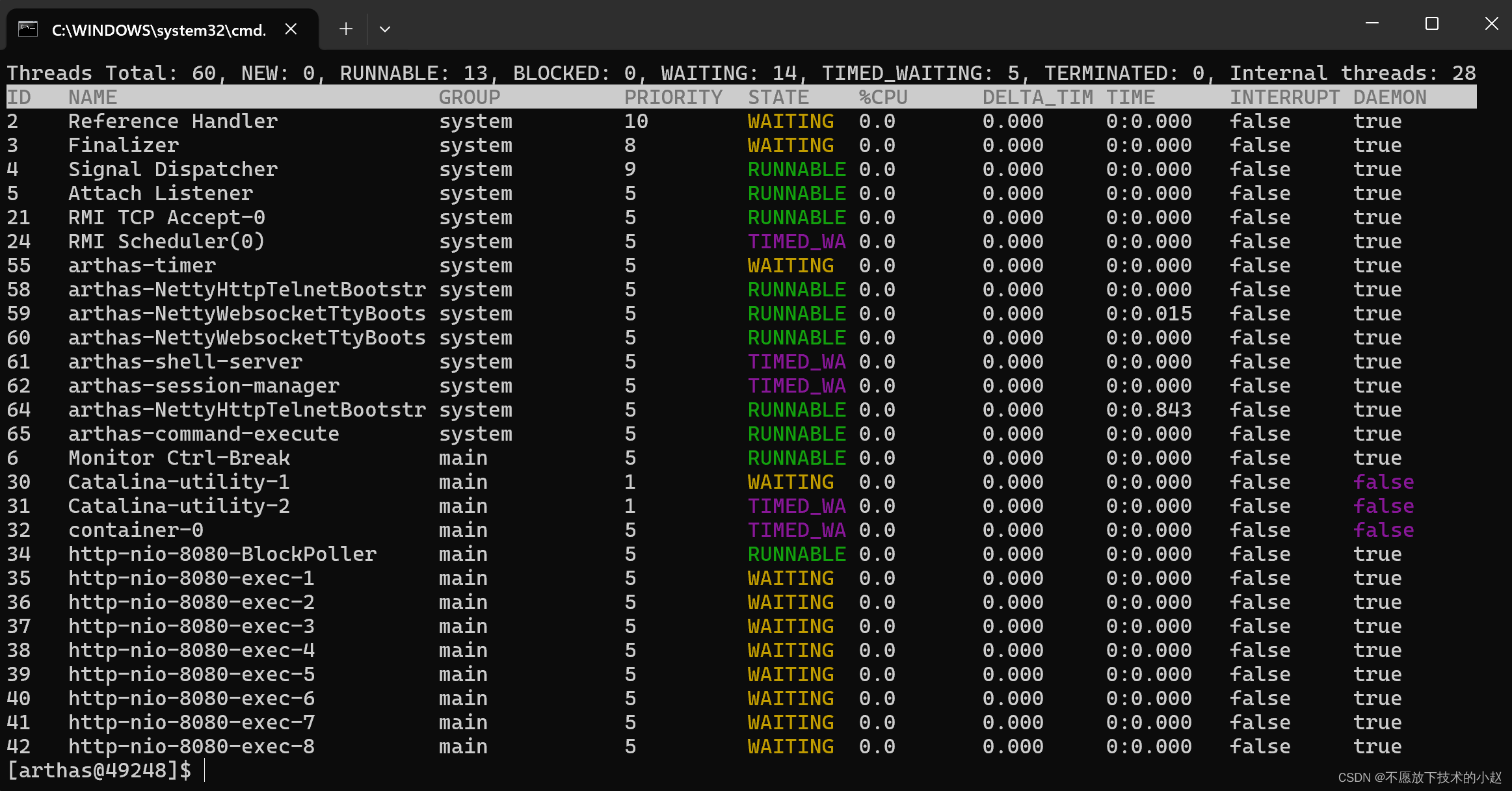This screenshot has height=791, width=1512.
Task: Select the C:\WINDOWS\system32\cmd. tab
Action: (x=159, y=30)
